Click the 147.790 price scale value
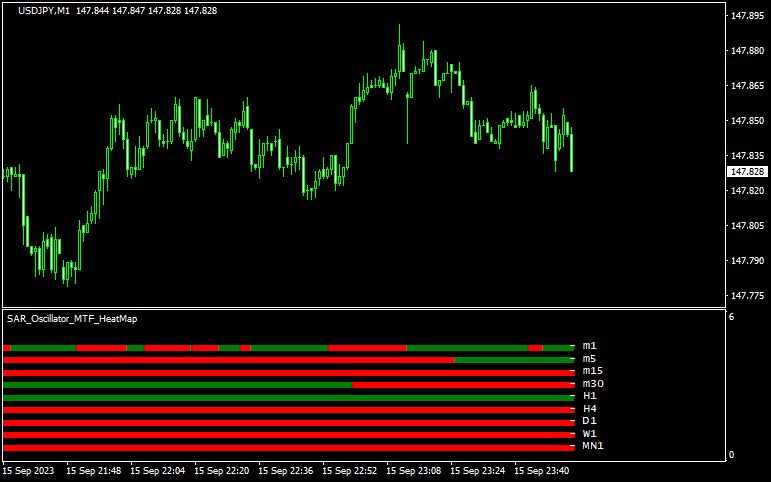The width and height of the screenshot is (771, 482). (x=747, y=260)
